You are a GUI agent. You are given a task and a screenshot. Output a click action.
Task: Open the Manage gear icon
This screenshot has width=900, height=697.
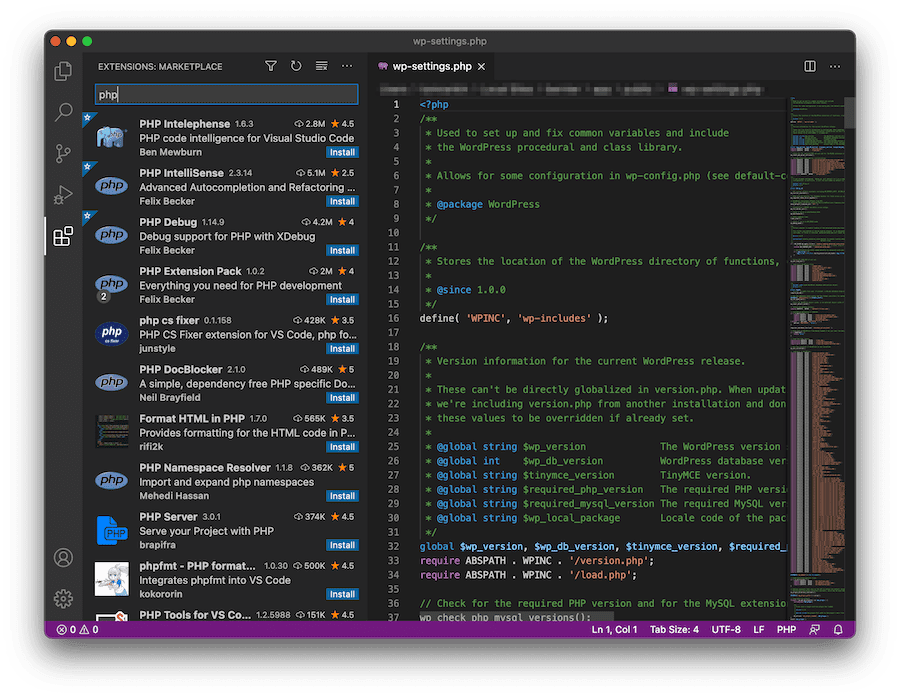click(63, 598)
